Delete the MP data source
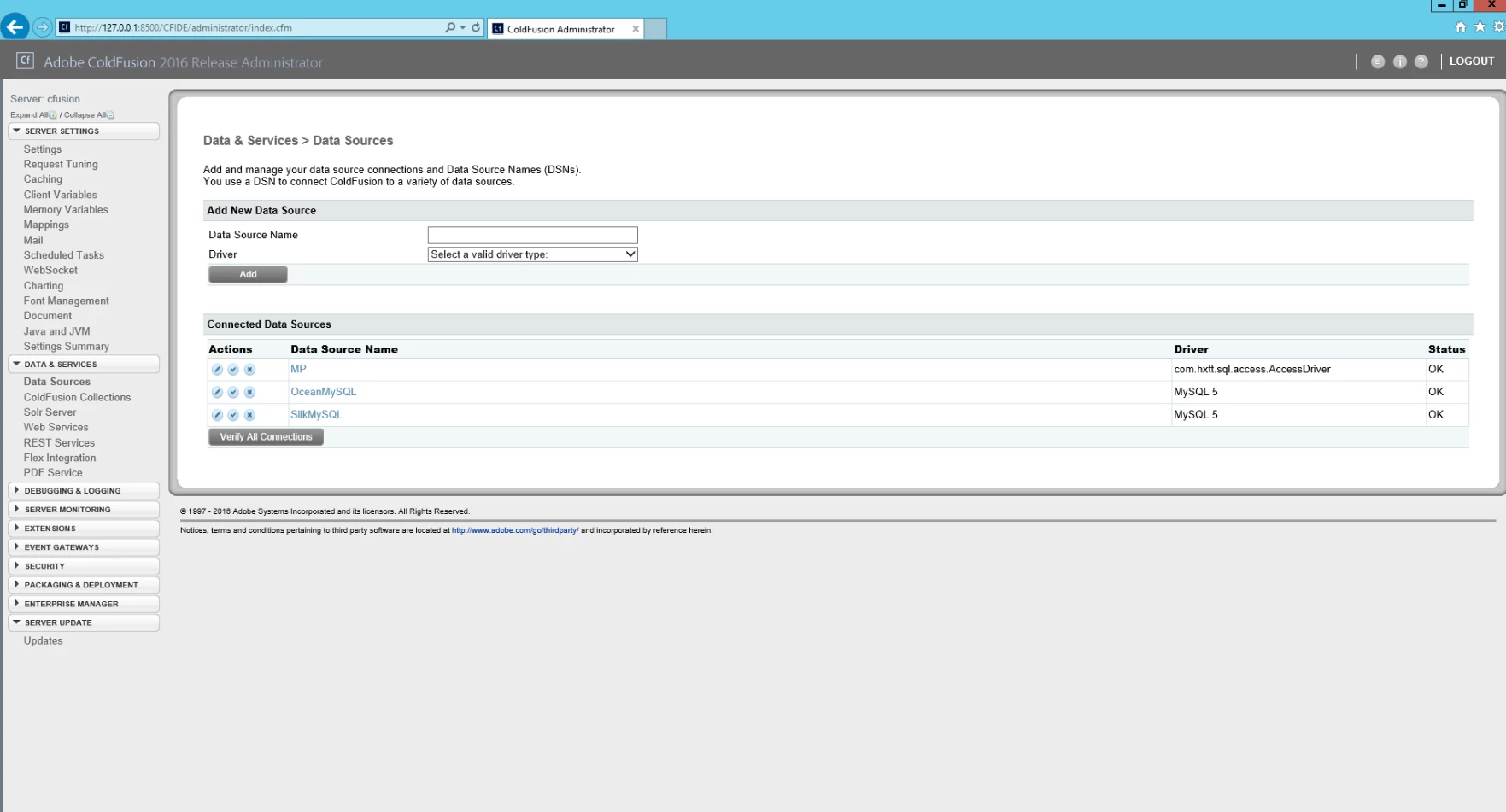Image resolution: width=1506 pixels, height=812 pixels. pos(249,370)
